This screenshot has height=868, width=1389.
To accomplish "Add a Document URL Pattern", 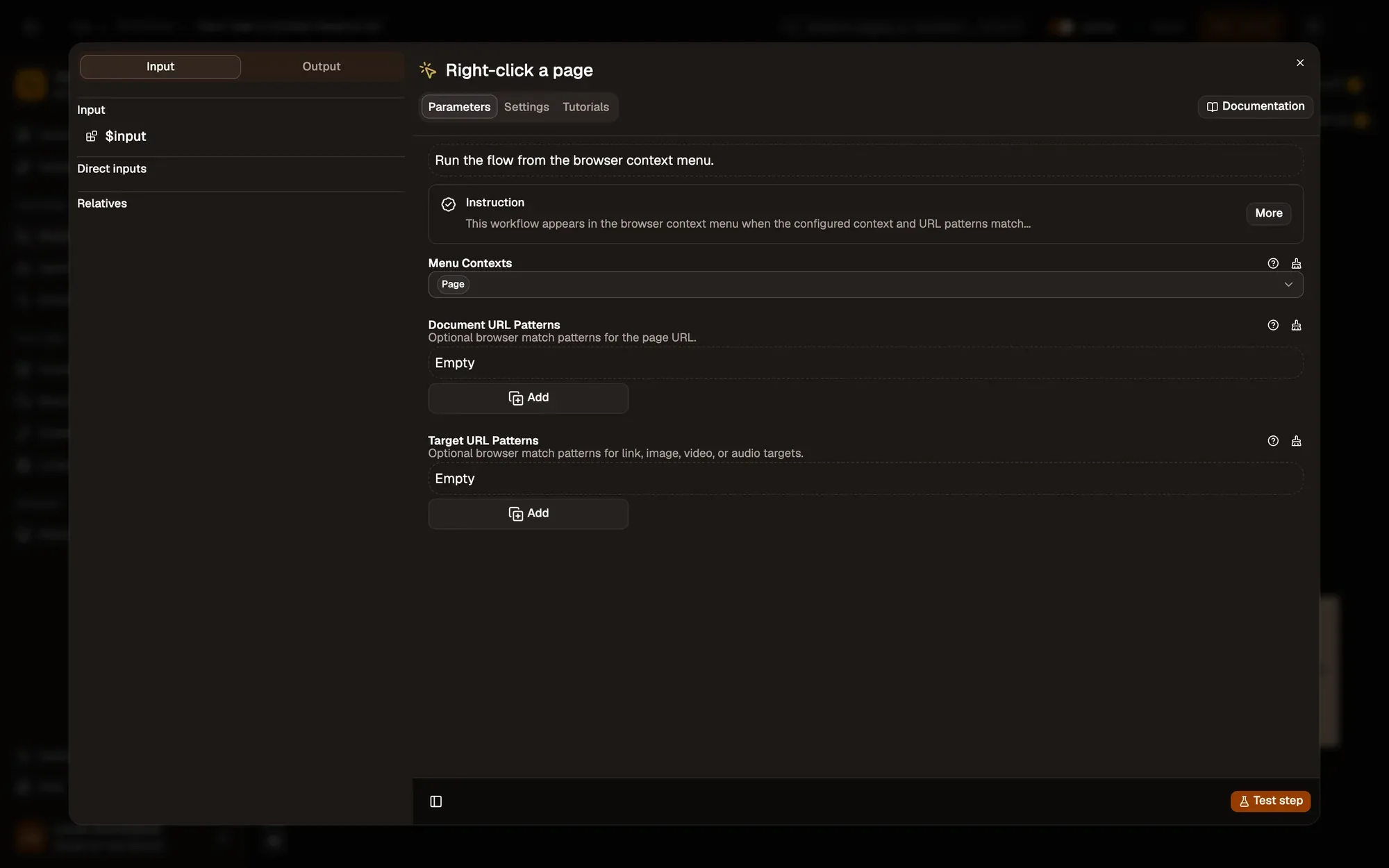I will tap(529, 398).
